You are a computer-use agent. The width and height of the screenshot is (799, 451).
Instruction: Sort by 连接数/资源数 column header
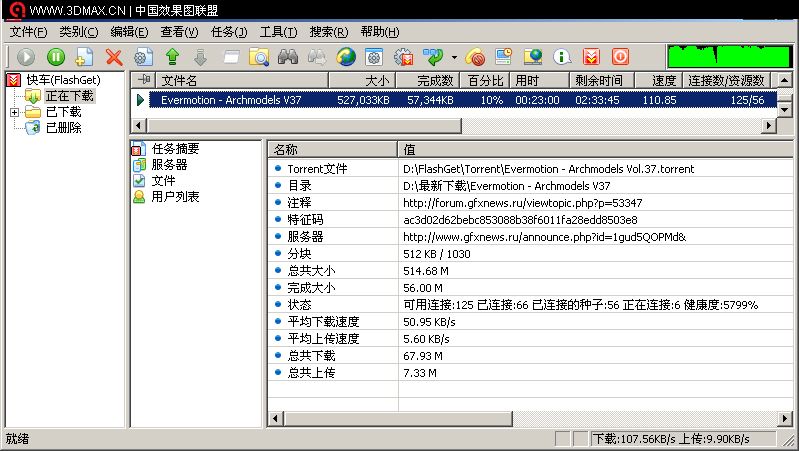[726, 81]
